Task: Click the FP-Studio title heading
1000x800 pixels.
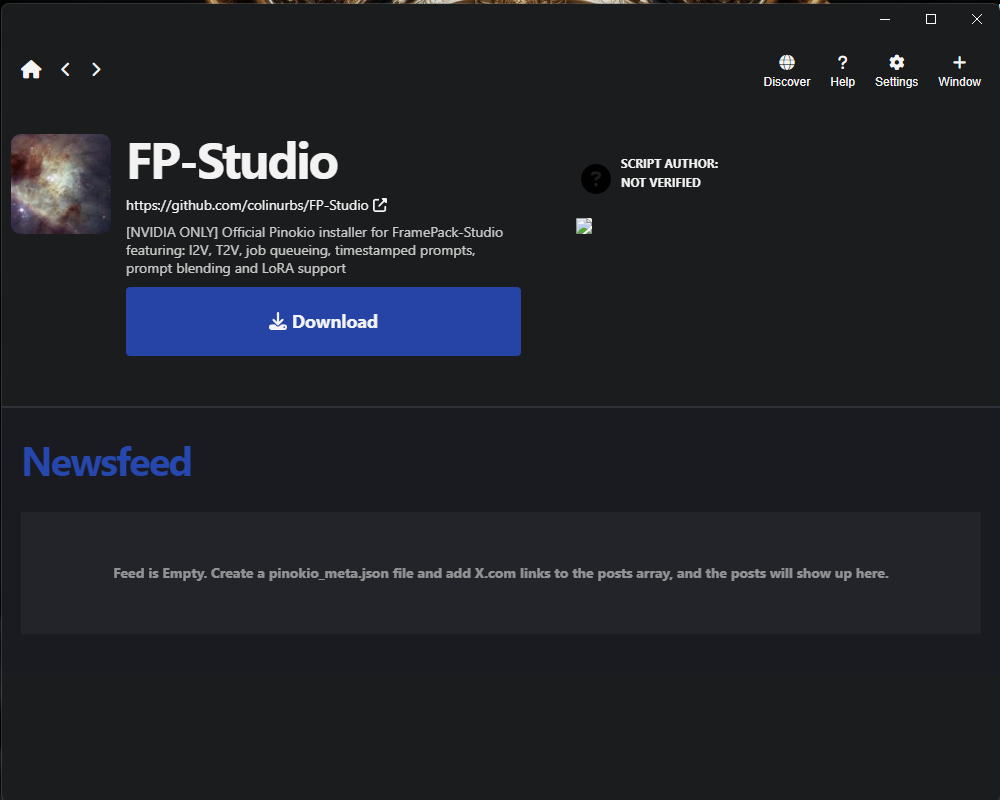Action: [233, 161]
